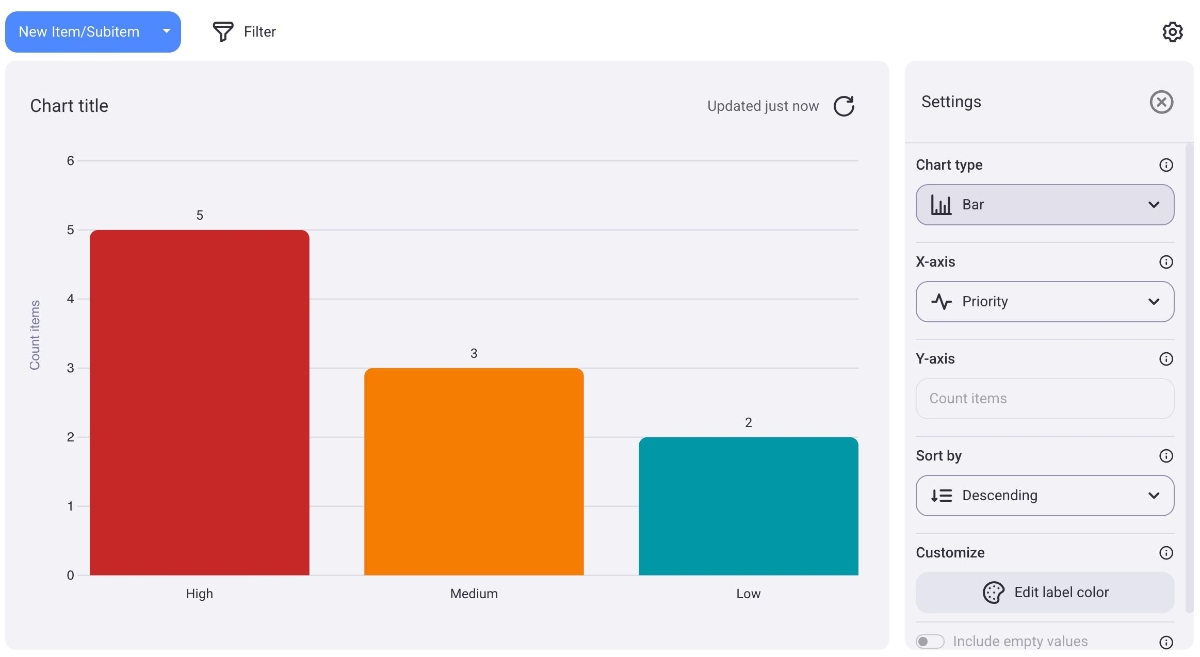Viewport: 1200px width, 657px height.
Task: Open the X-axis Priority dropdown
Action: pos(1044,301)
